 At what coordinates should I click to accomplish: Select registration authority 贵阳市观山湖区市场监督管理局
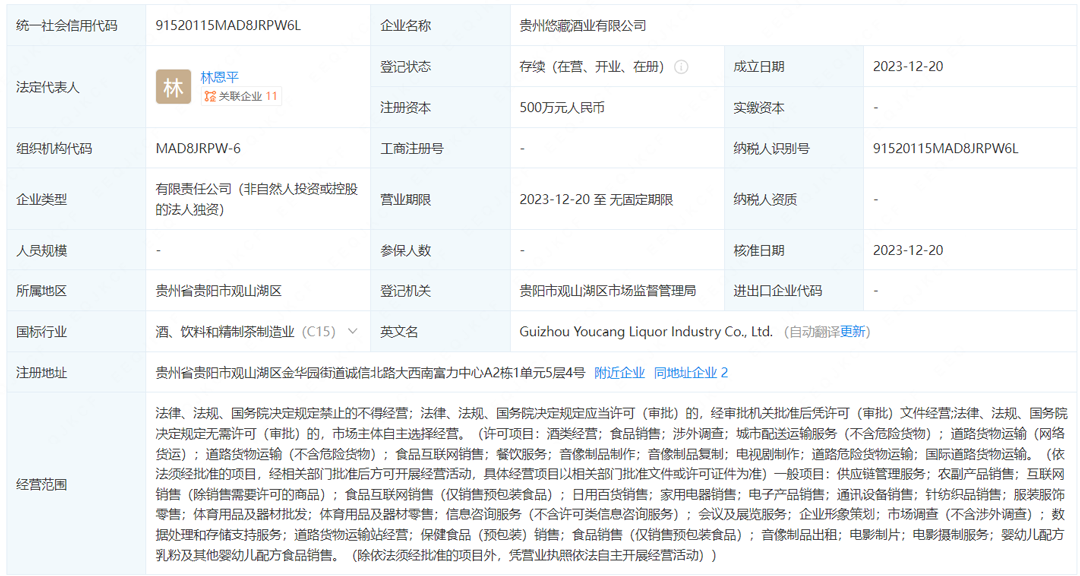(608, 291)
